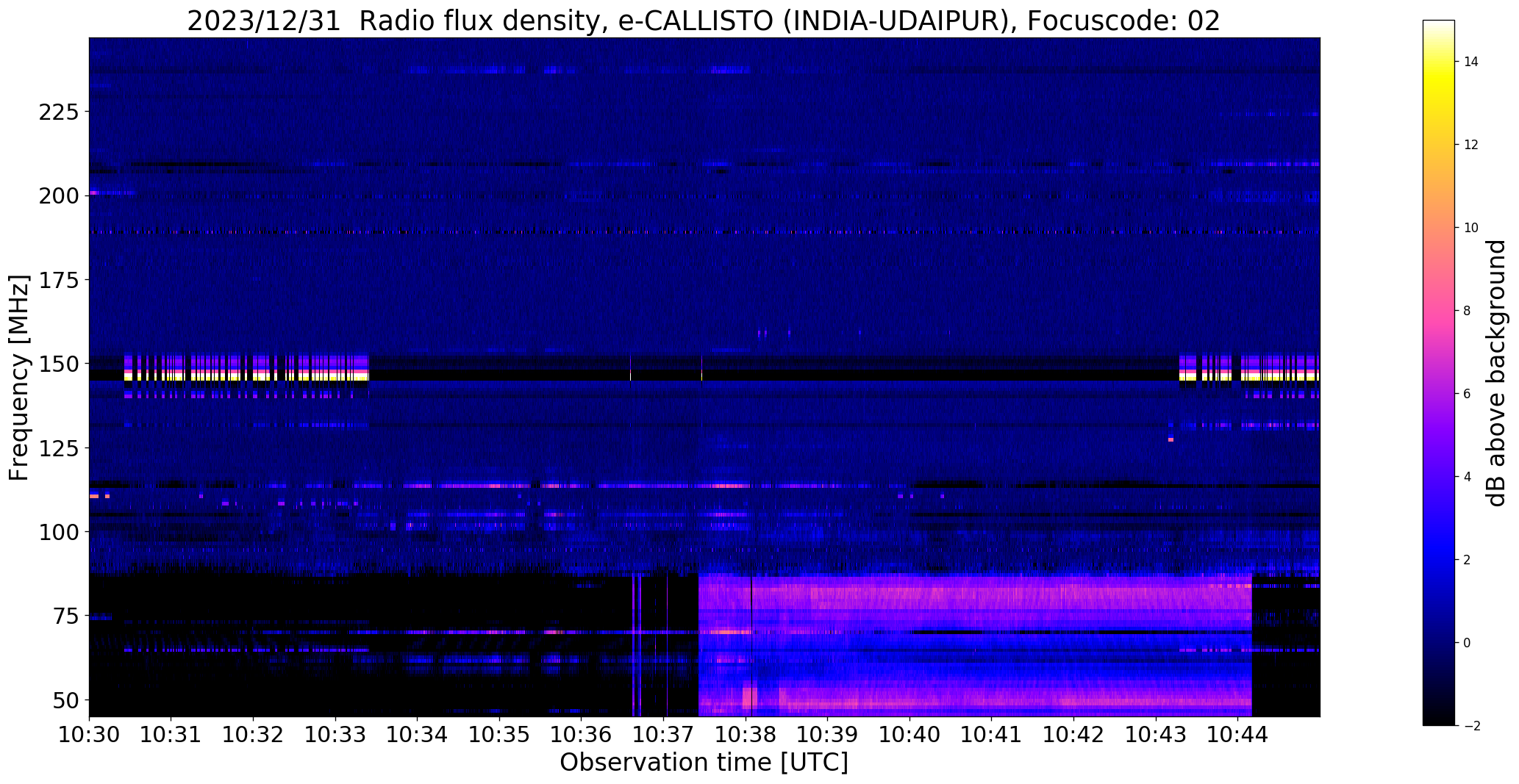Select the 200 MHz tick label
1519x784 pixels.
58,196
